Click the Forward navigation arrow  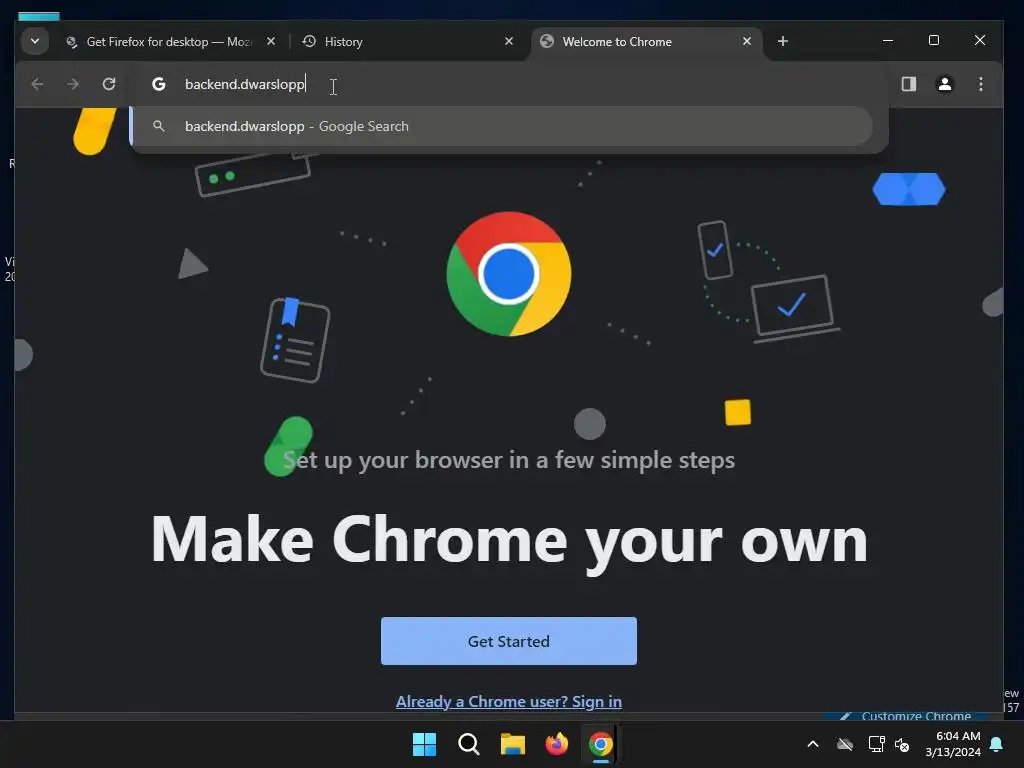tap(73, 84)
